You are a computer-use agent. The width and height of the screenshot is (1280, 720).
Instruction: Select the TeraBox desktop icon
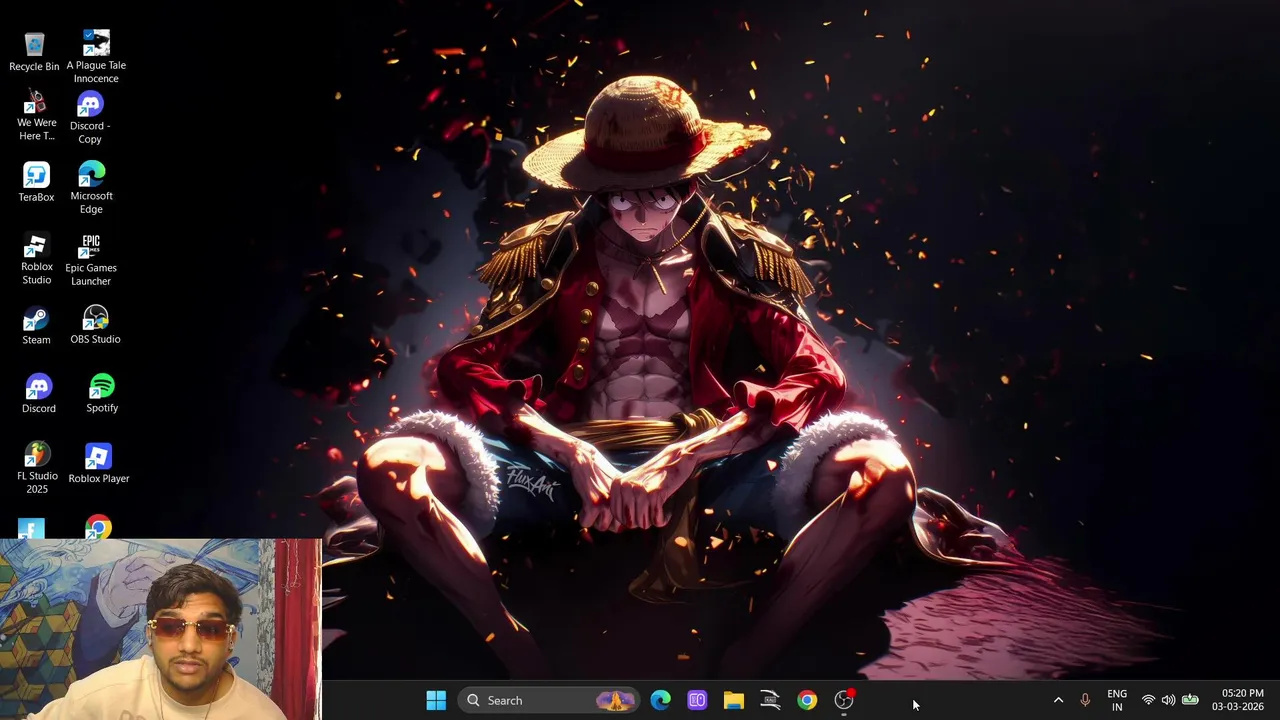click(36, 183)
